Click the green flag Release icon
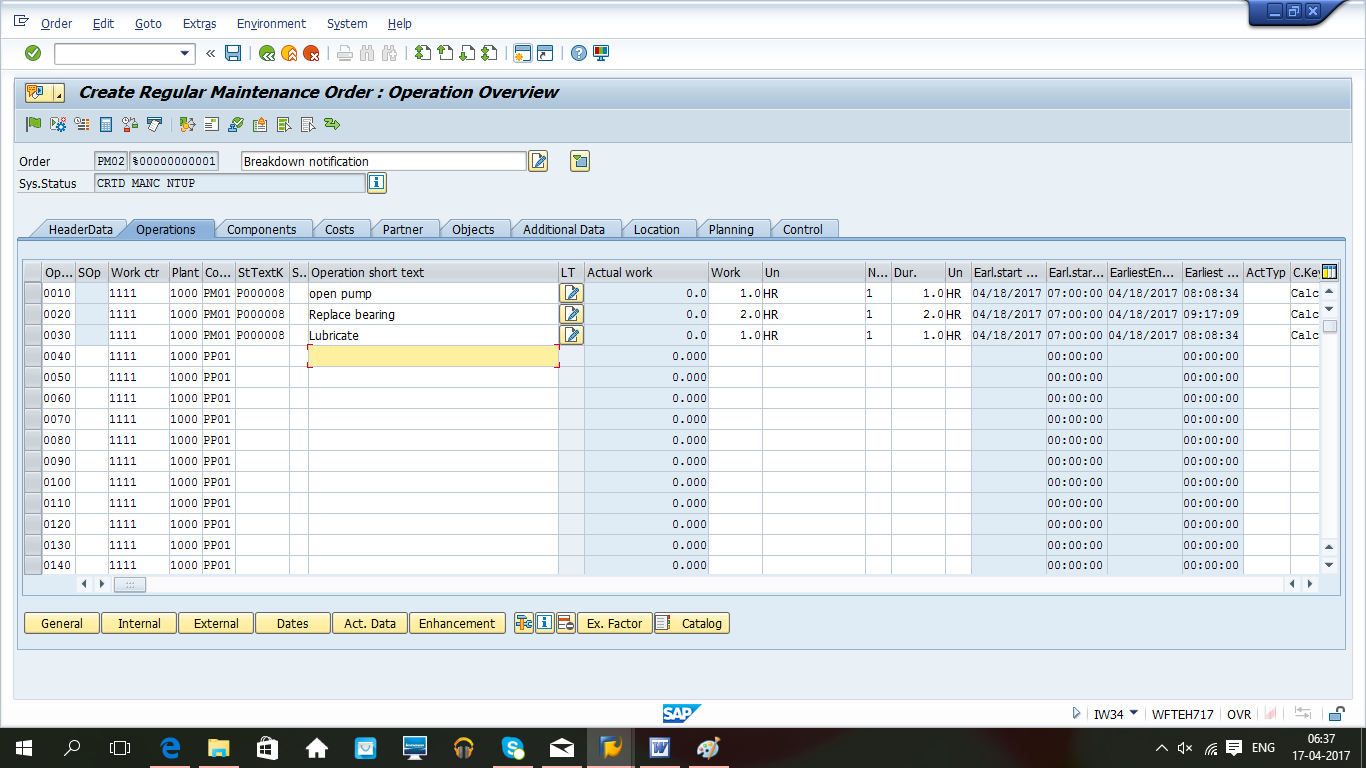The height and width of the screenshot is (768, 1366). pyautogui.click(x=34, y=124)
